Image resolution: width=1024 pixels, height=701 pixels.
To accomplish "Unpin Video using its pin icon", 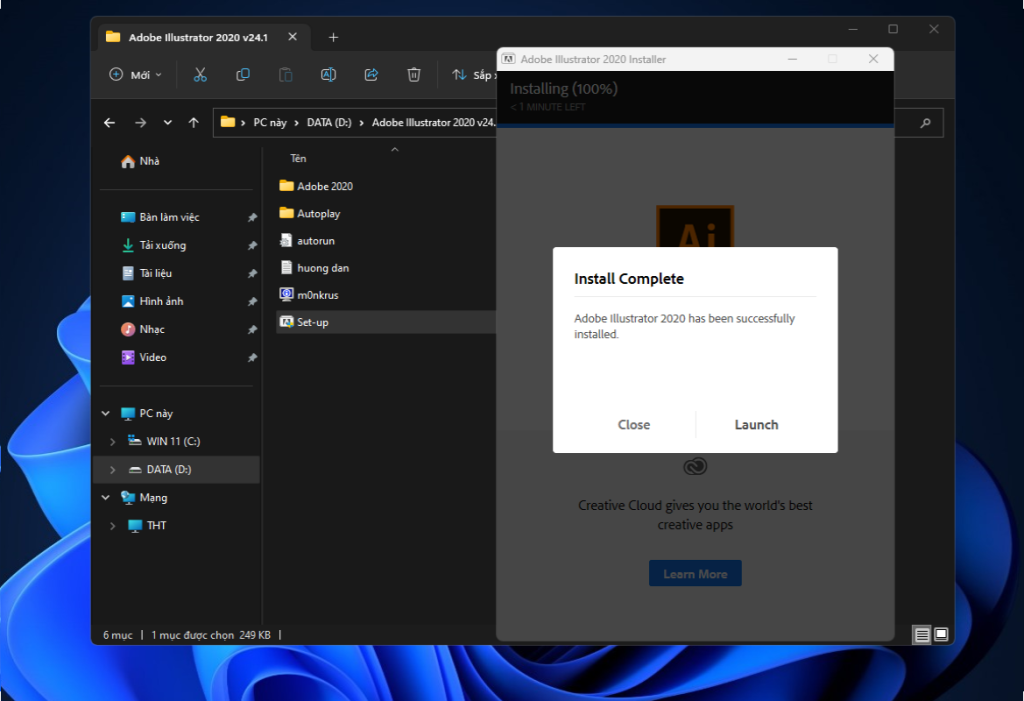I will pos(252,358).
